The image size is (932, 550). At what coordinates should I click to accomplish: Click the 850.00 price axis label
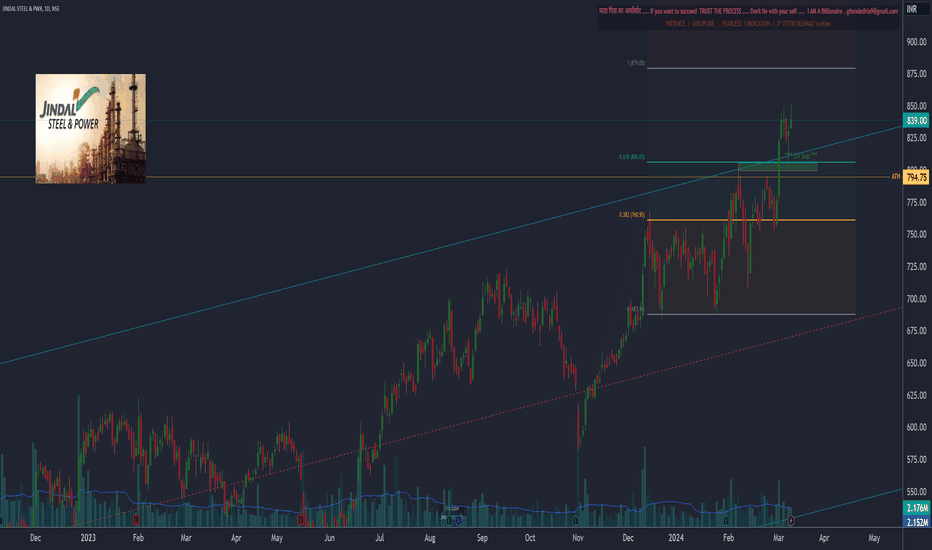916,106
